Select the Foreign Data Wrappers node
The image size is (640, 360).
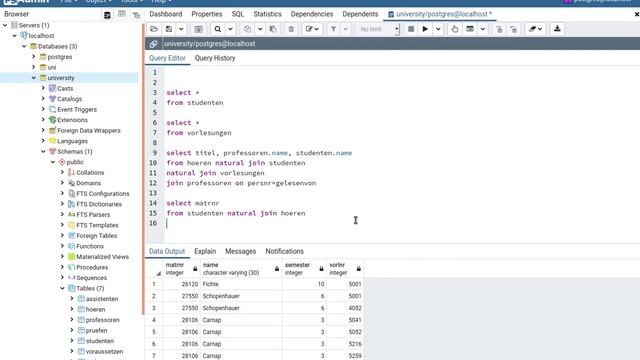89,131
